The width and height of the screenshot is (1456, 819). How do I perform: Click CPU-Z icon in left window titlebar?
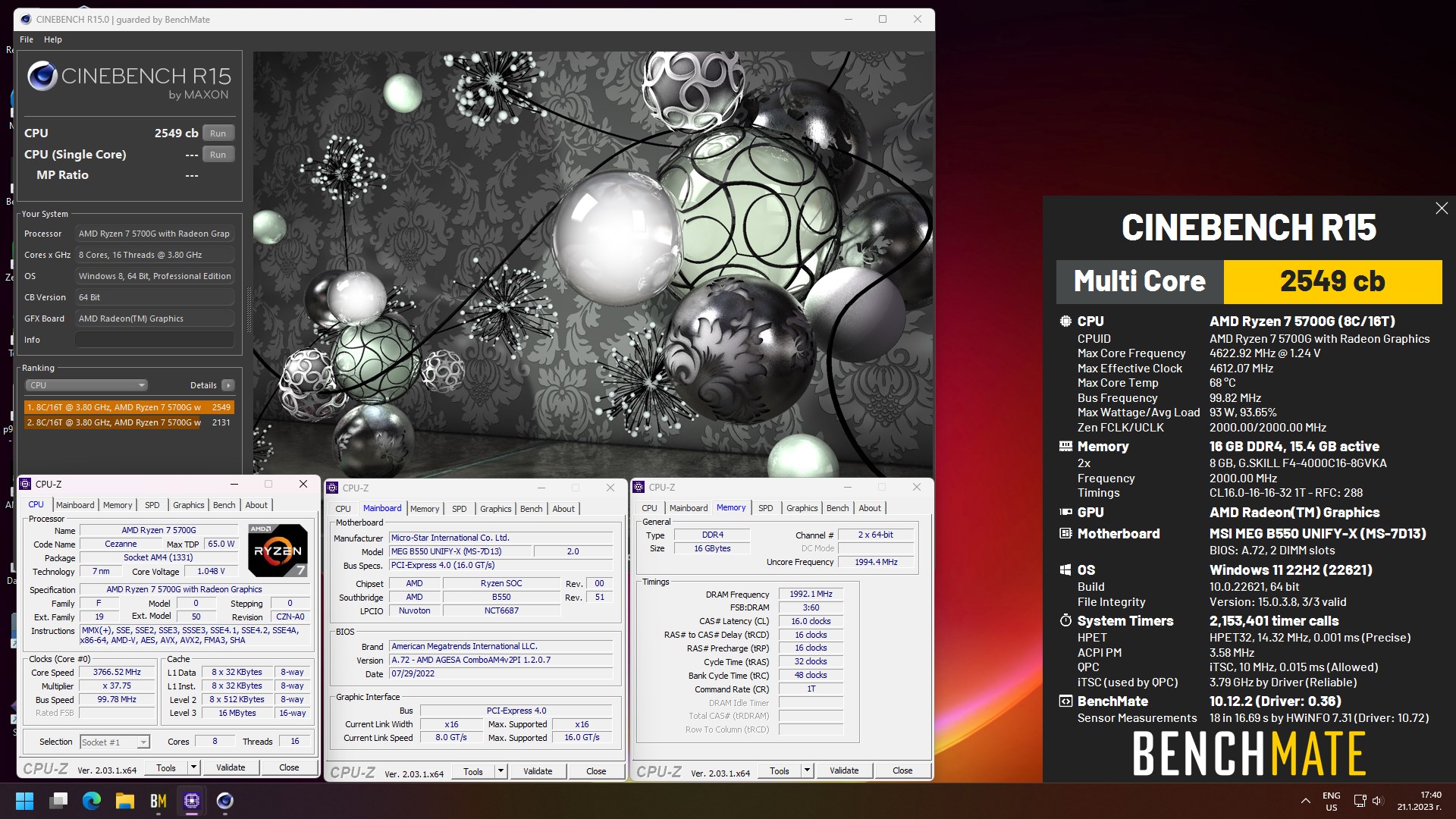click(x=25, y=484)
